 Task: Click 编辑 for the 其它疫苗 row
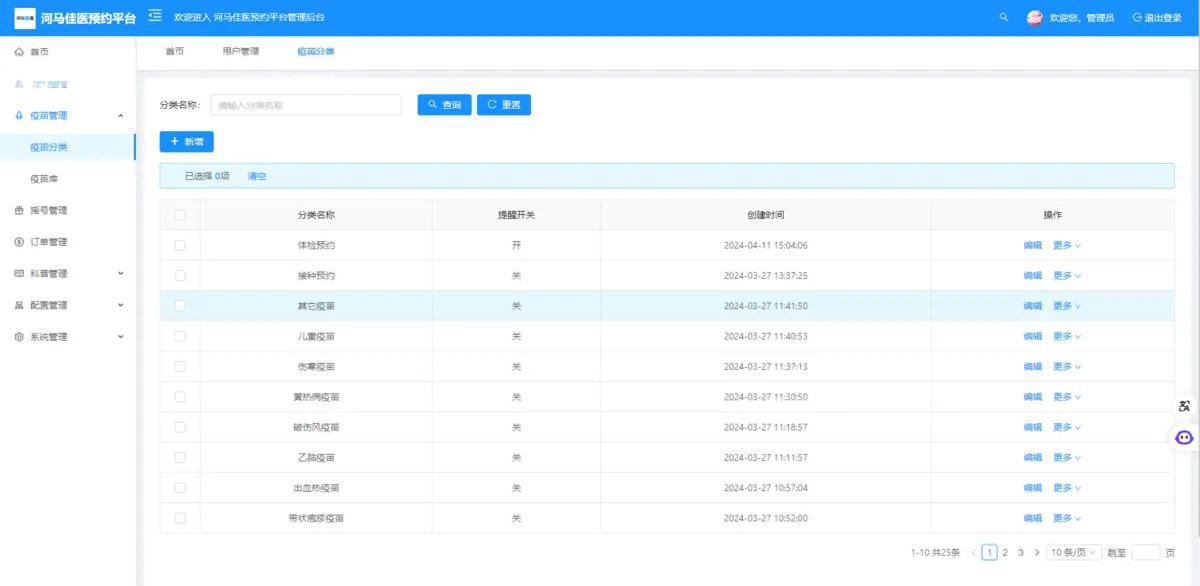tap(1032, 306)
